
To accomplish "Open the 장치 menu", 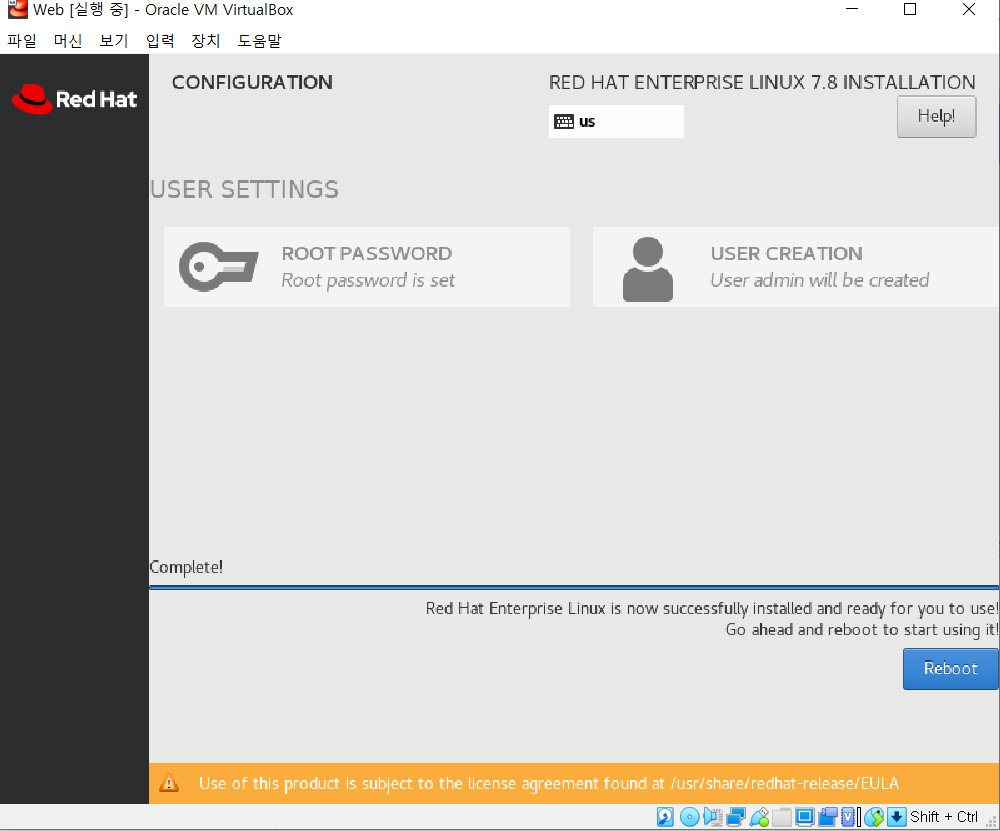I will click(205, 41).
